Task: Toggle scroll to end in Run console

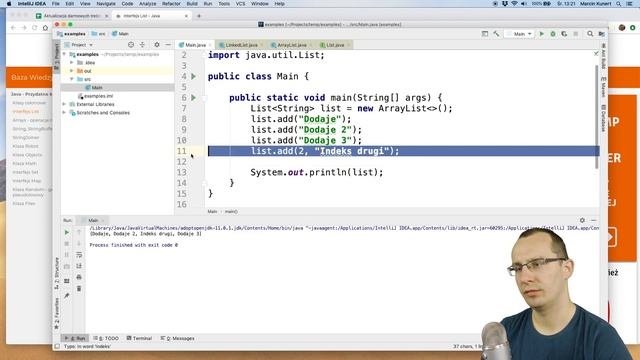Action: 79,266
